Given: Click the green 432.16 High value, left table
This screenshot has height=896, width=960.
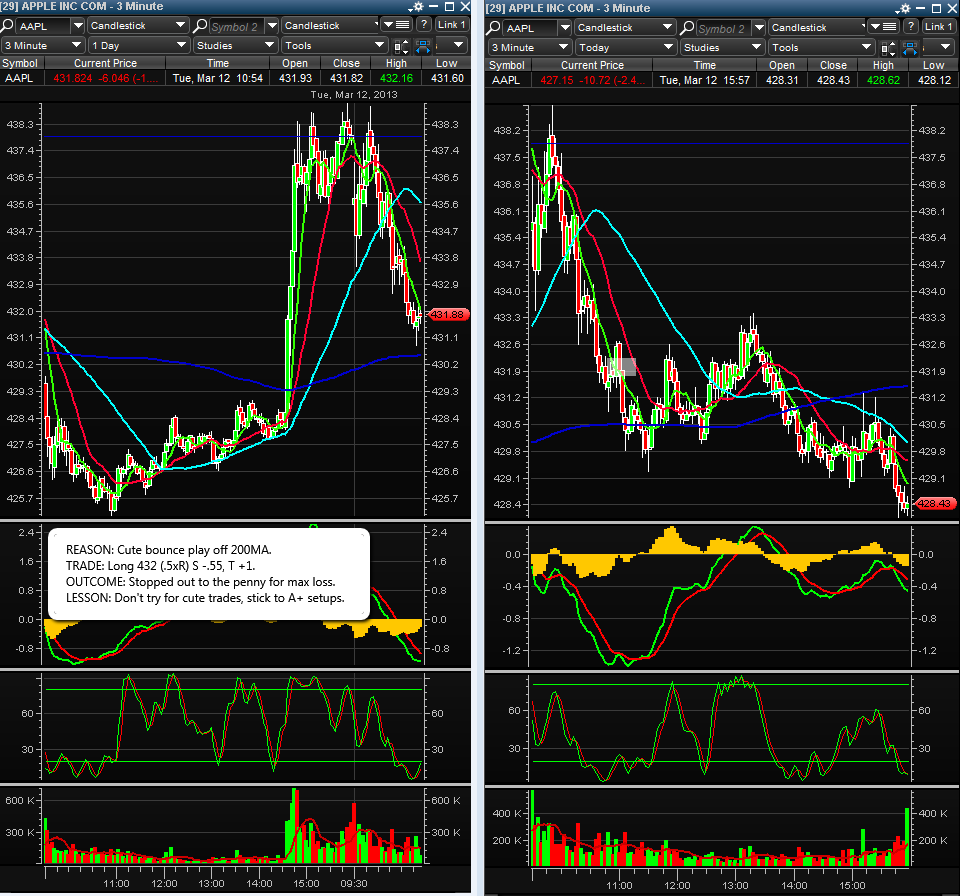Looking at the screenshot, I should [396, 78].
